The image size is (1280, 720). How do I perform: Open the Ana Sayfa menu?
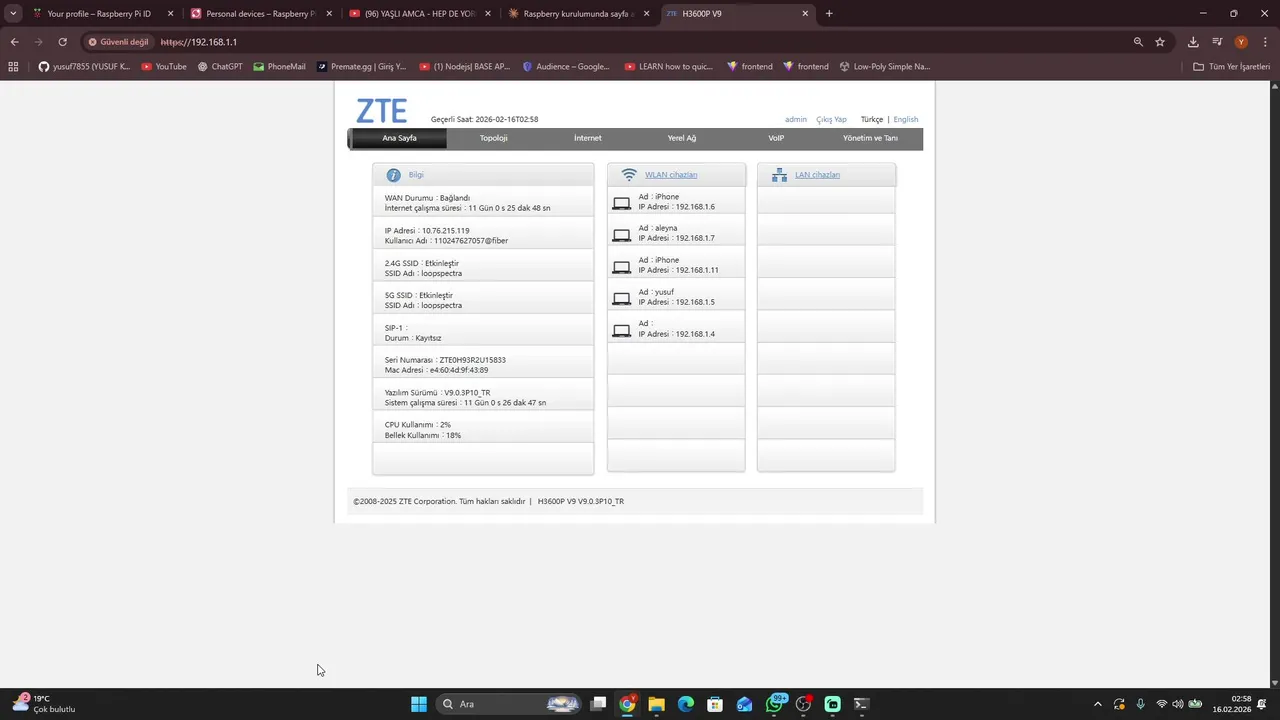(399, 138)
